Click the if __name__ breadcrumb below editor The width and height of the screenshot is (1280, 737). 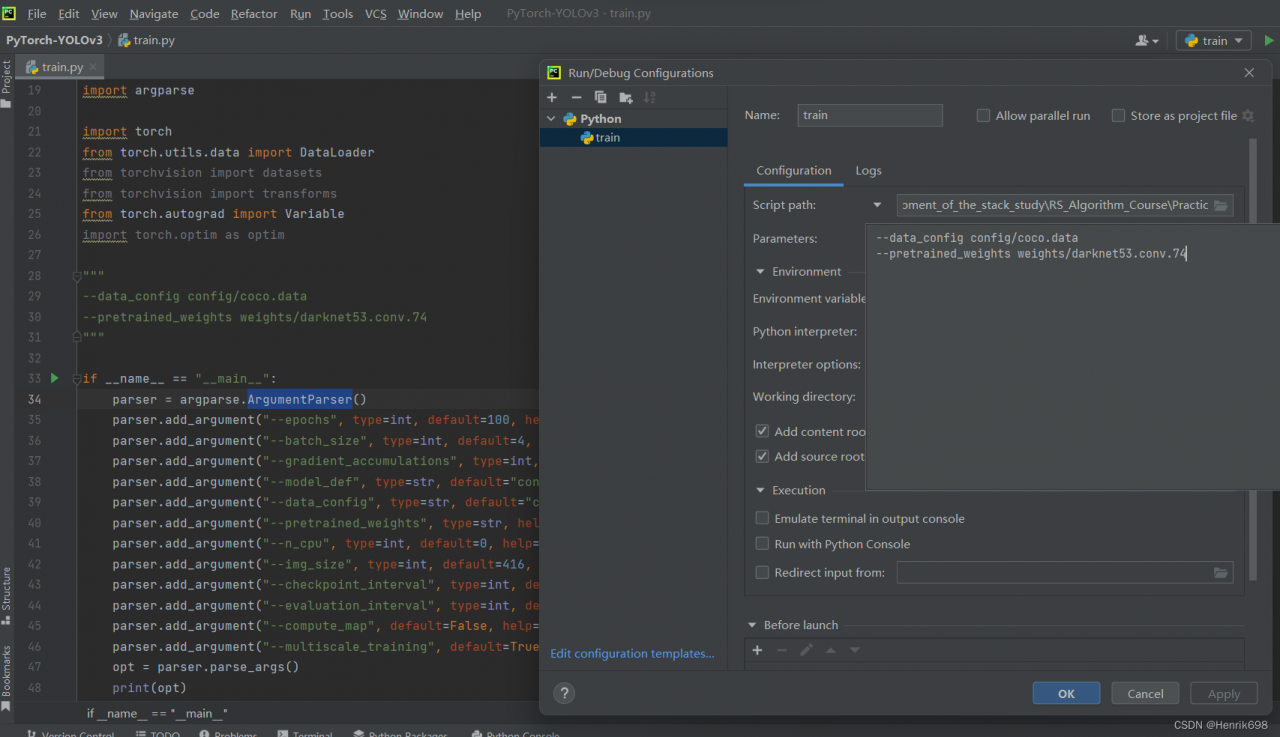pos(157,713)
